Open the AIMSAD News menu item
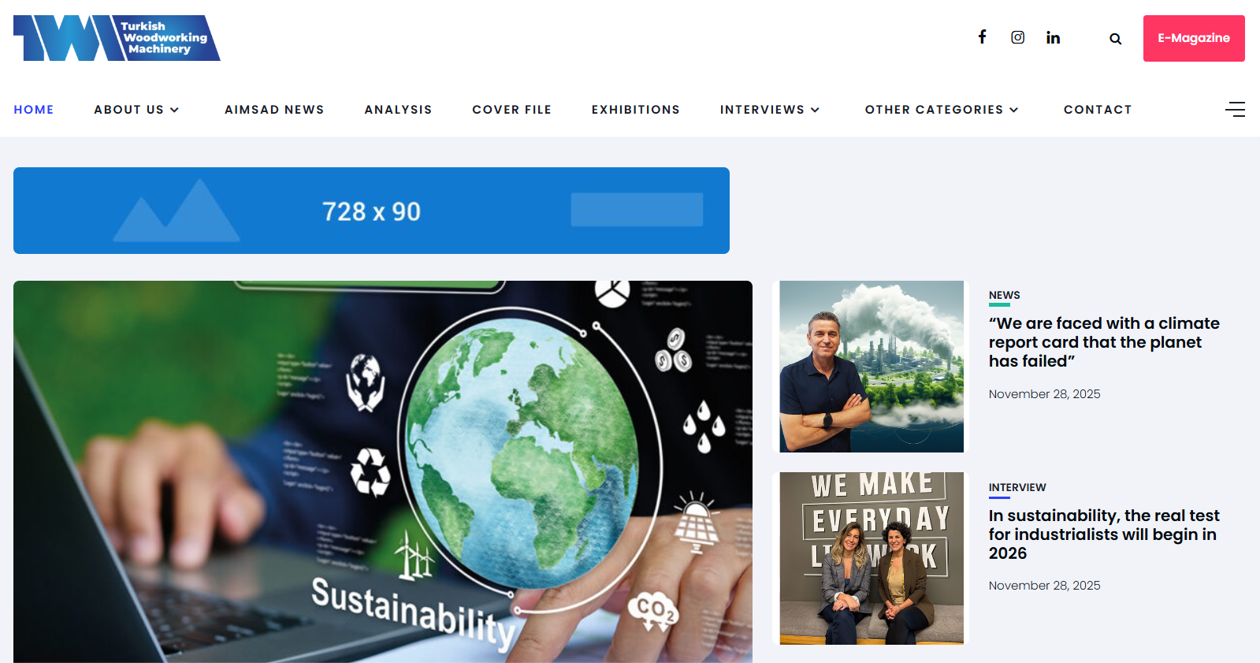The width and height of the screenshot is (1260, 663). tap(274, 110)
